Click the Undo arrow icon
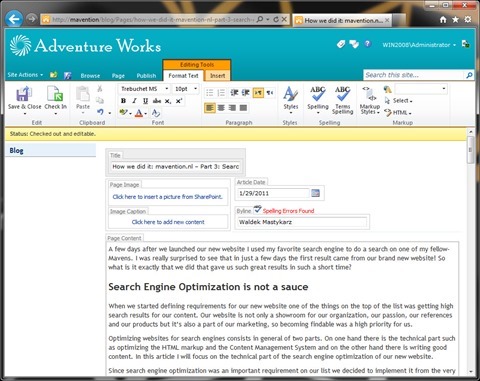The height and width of the screenshot is (381, 480). coord(100,112)
